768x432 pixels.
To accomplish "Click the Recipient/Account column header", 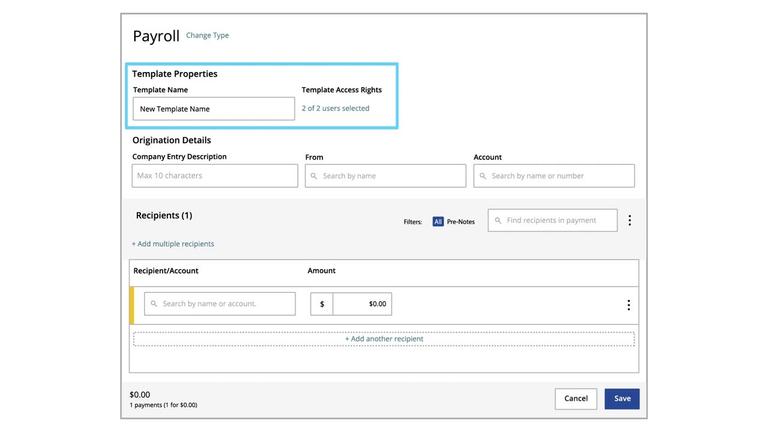I will click(x=166, y=270).
